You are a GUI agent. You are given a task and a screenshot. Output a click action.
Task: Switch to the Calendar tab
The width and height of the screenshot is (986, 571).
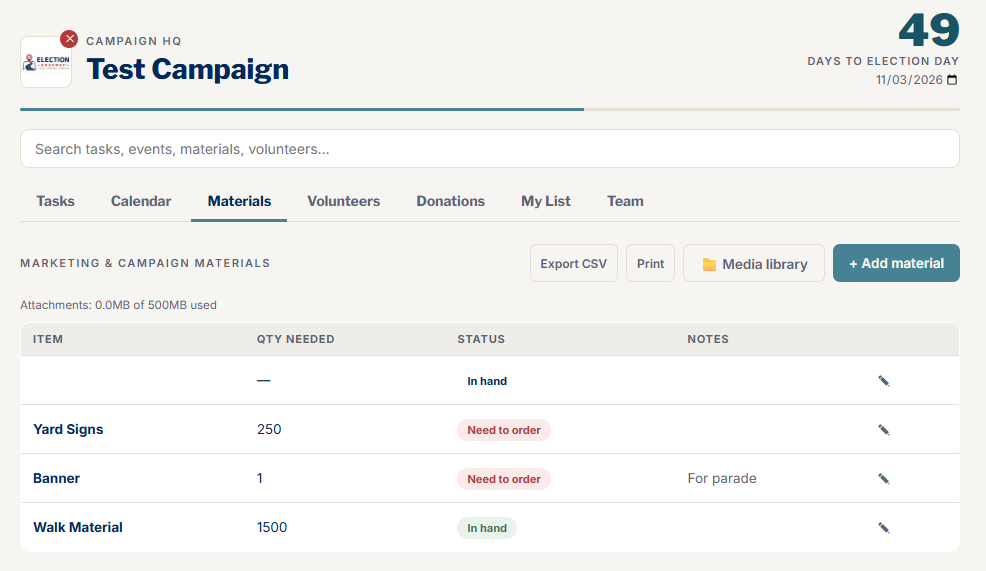tap(141, 201)
